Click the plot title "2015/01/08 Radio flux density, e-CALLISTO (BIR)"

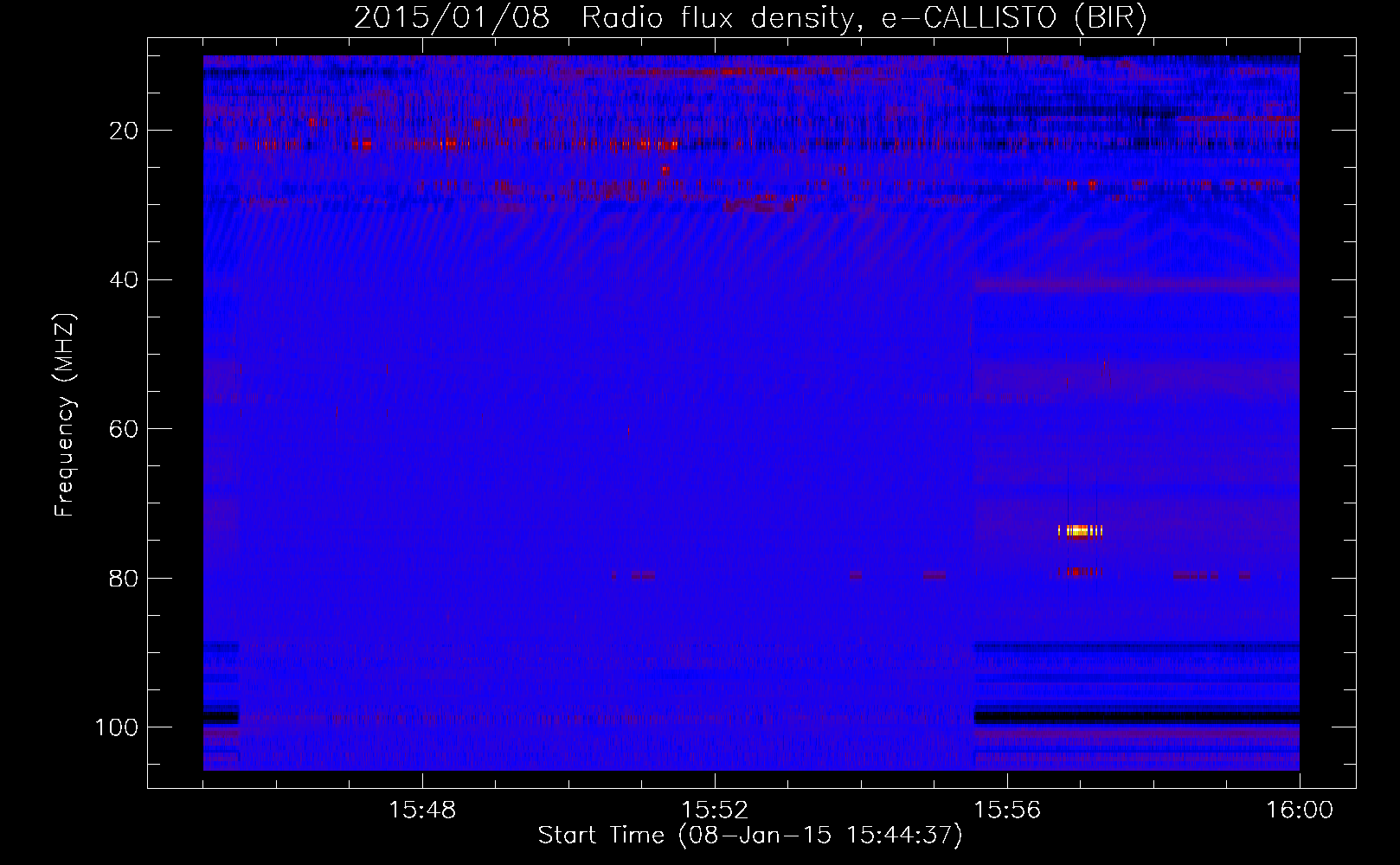[750, 17]
